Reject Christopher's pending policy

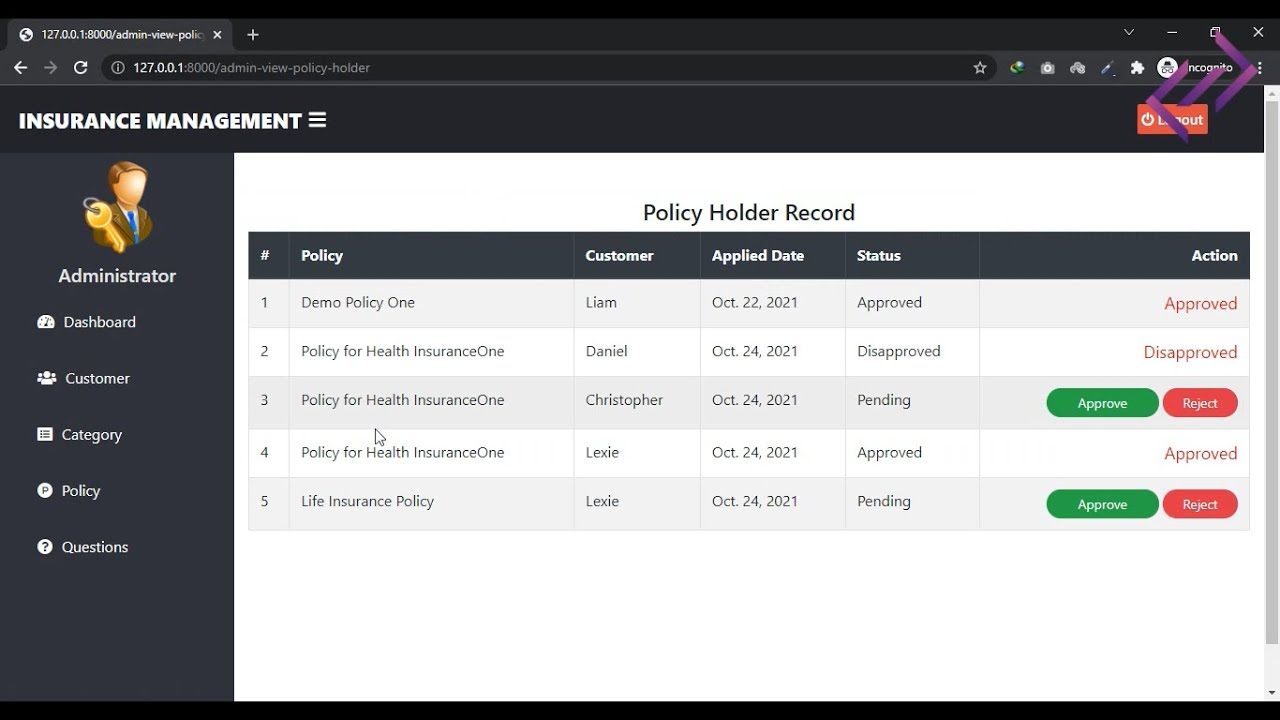pyautogui.click(x=1200, y=403)
